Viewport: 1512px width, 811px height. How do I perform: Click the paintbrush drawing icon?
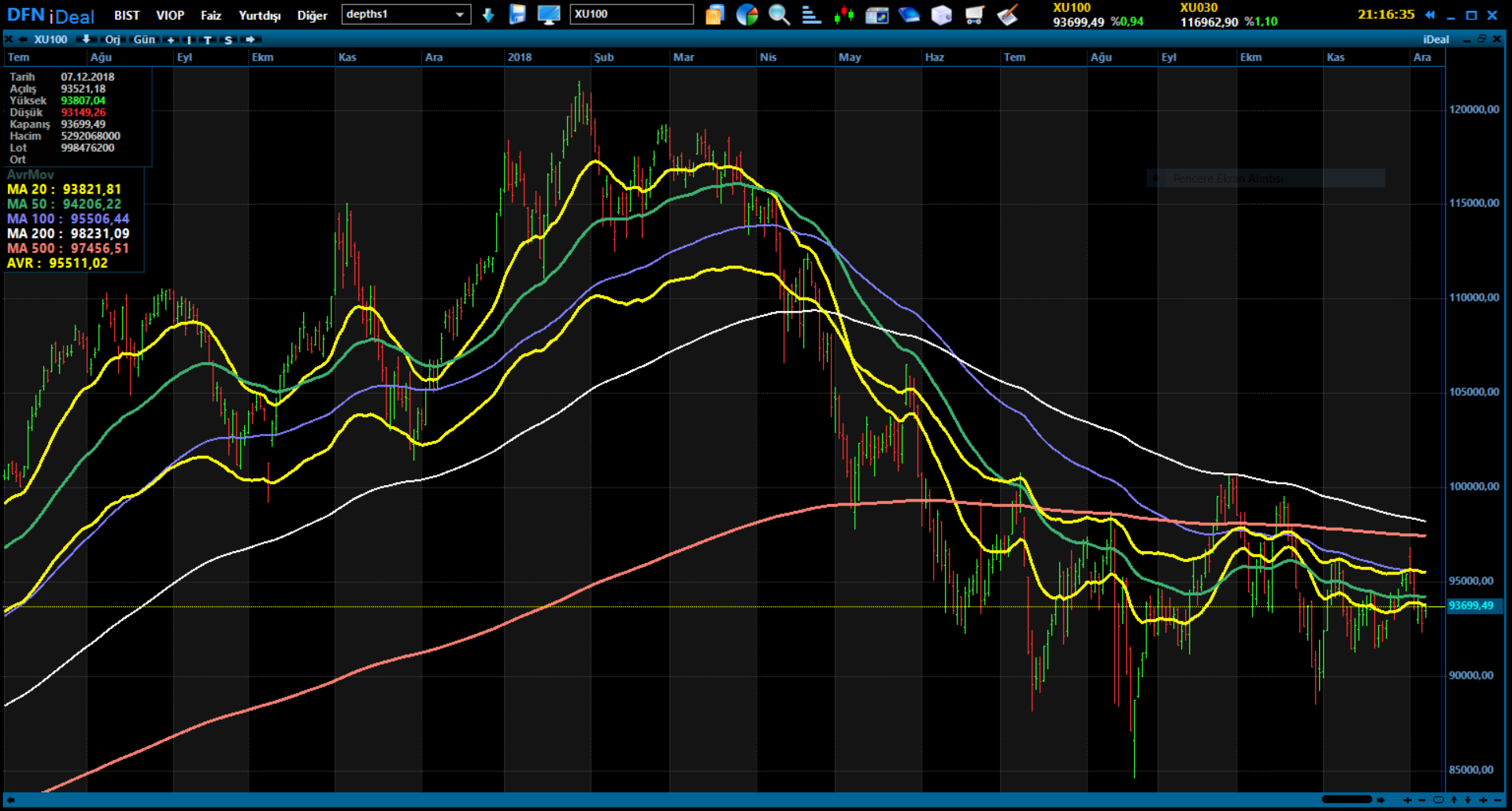click(1007, 14)
